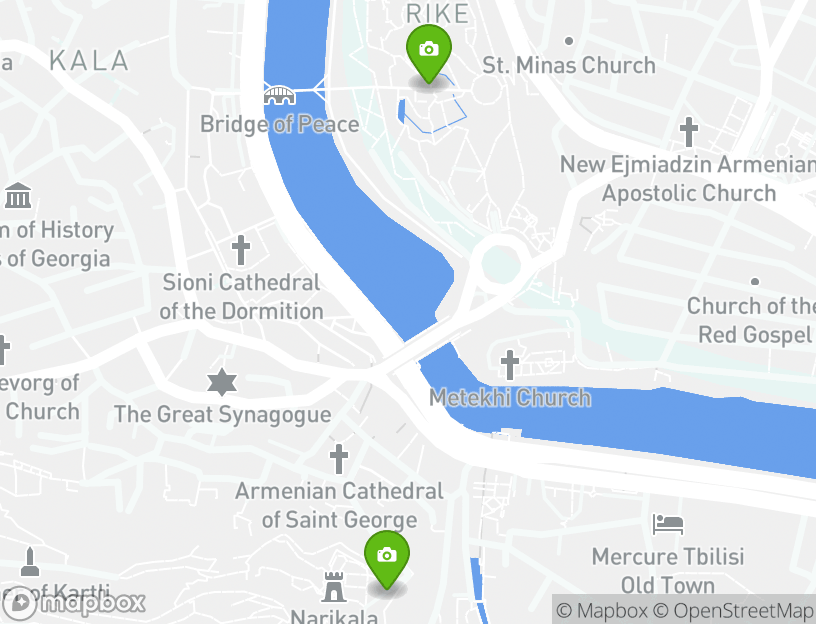Select Armenian Cathedral of Saint George cross icon
Screen dimensions: 816x624
(338, 459)
